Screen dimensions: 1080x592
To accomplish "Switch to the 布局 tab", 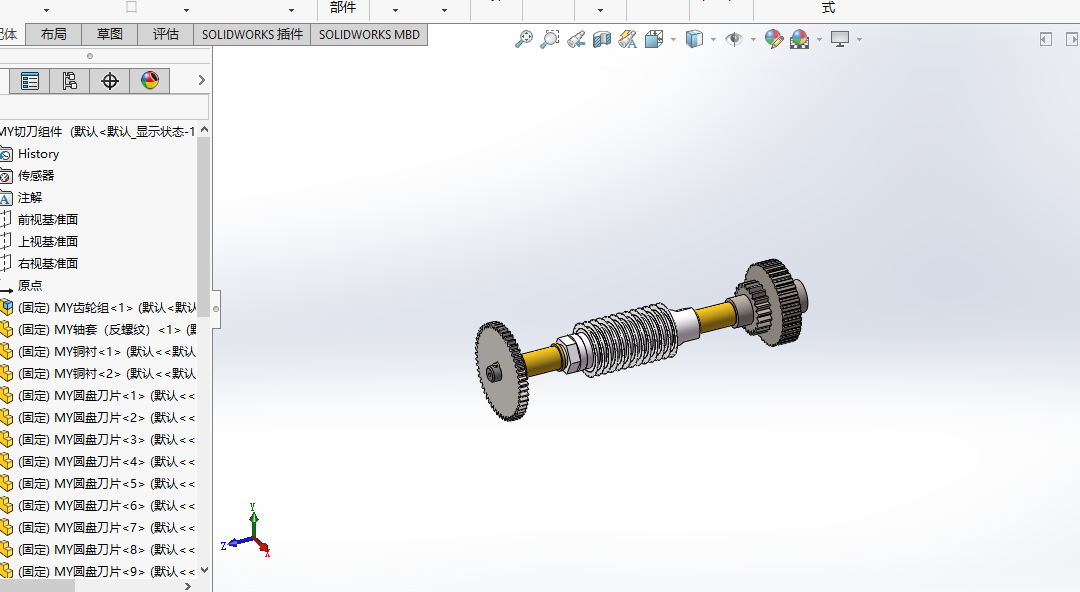I will coord(53,34).
